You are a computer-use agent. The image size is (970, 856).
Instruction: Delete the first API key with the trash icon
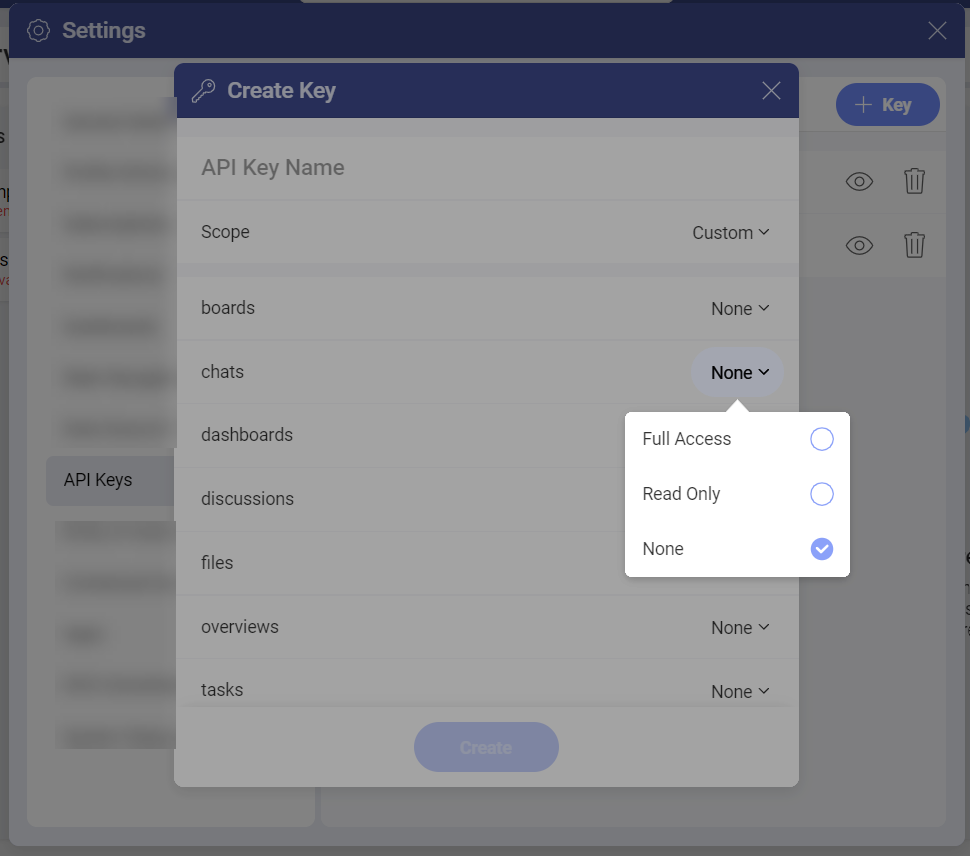[x=914, y=181]
